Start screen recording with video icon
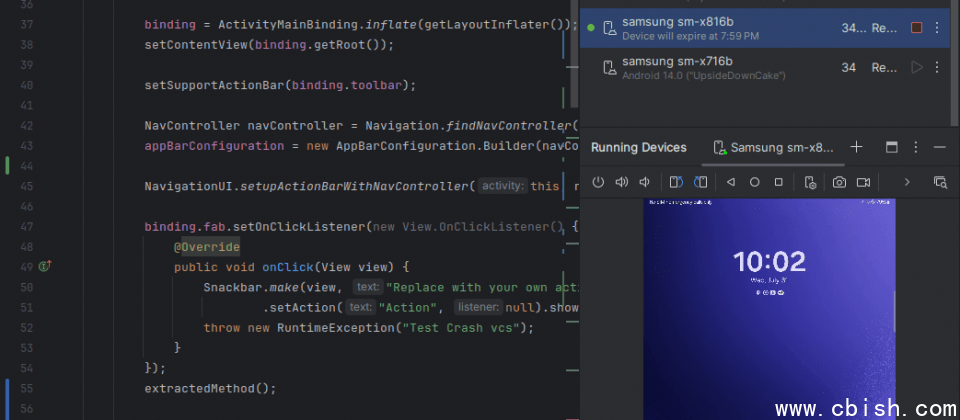This screenshot has height=420, width=960. tap(863, 182)
